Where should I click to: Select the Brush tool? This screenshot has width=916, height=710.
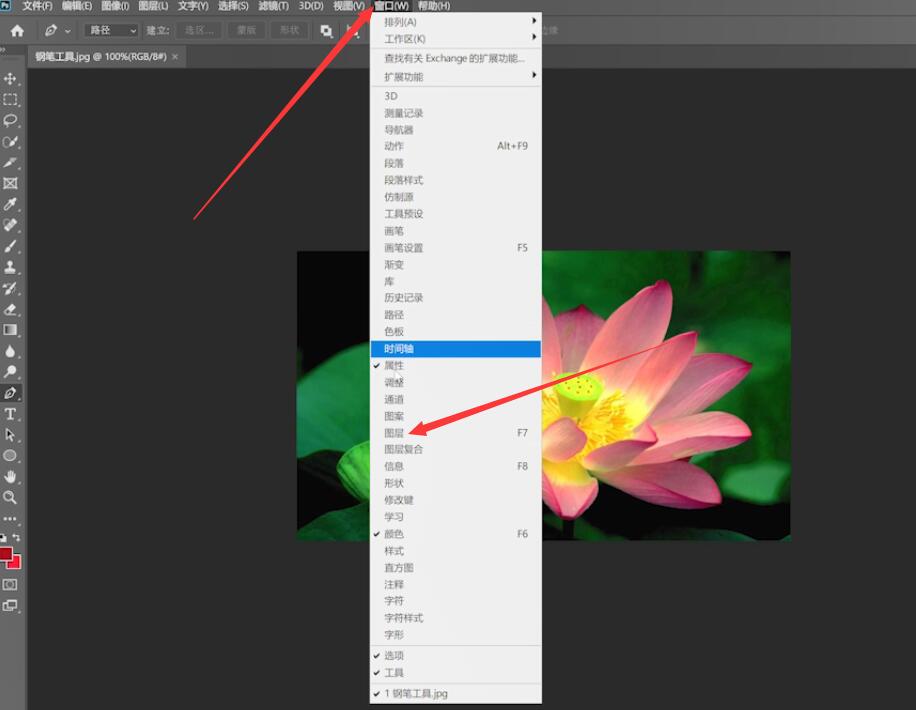10,246
